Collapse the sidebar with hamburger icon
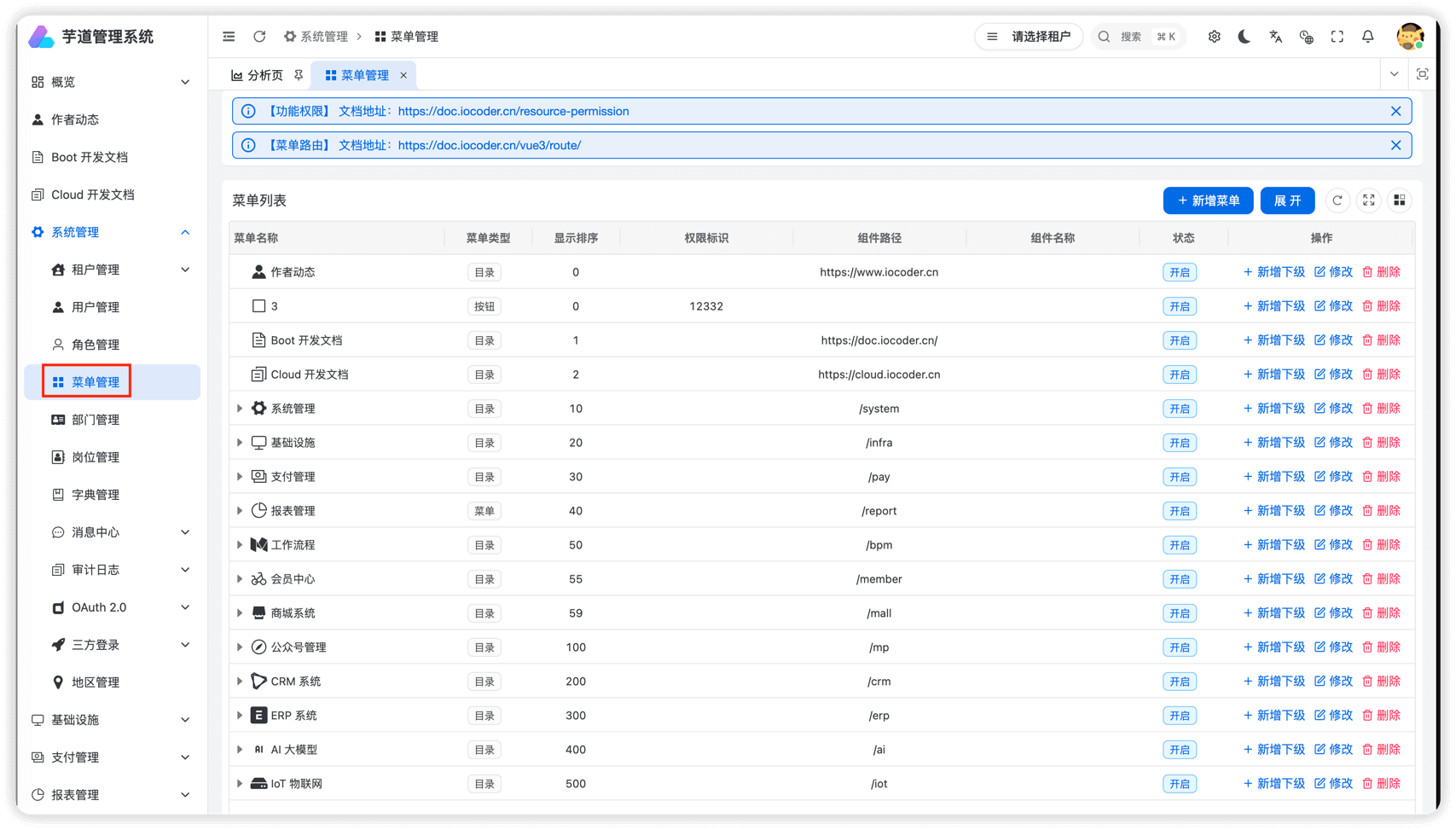 [x=229, y=37]
